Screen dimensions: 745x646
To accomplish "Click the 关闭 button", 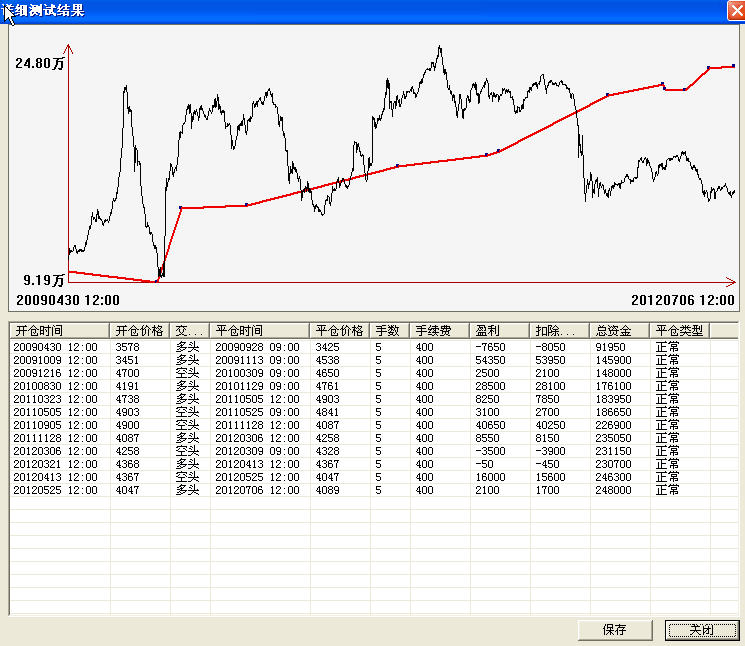I will (x=701, y=629).
